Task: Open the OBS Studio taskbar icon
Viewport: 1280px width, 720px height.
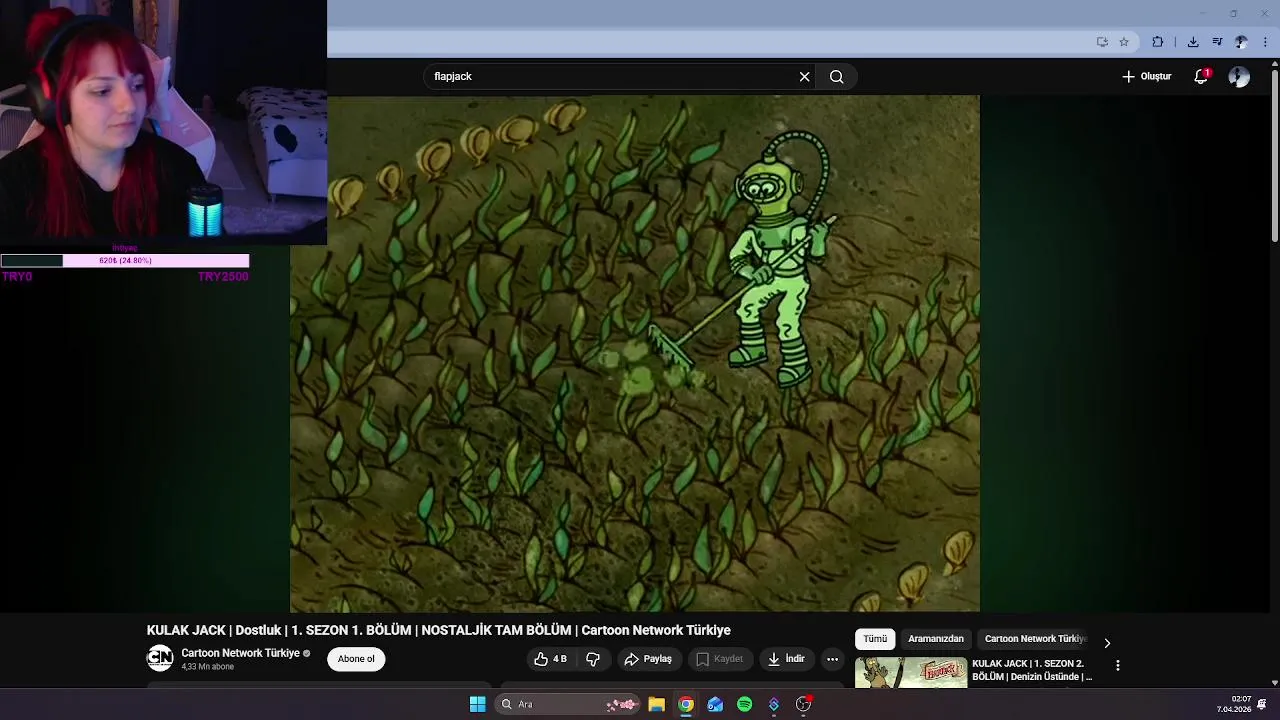Action: pos(803,704)
